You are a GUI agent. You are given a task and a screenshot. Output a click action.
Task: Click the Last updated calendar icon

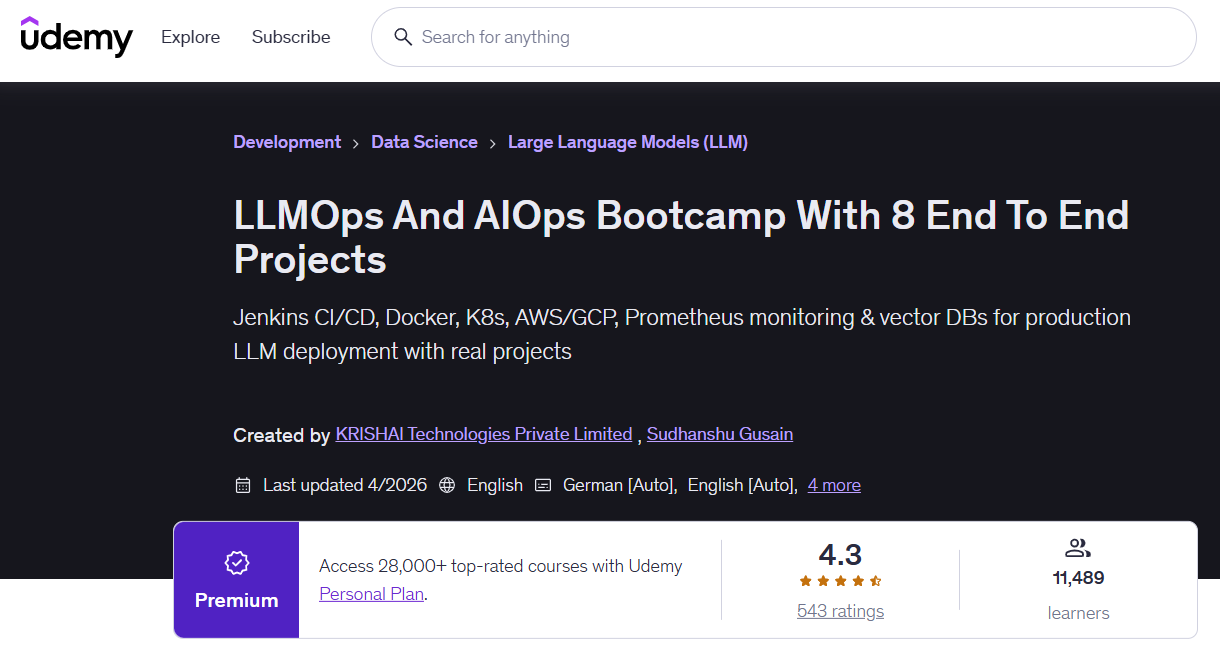click(243, 485)
